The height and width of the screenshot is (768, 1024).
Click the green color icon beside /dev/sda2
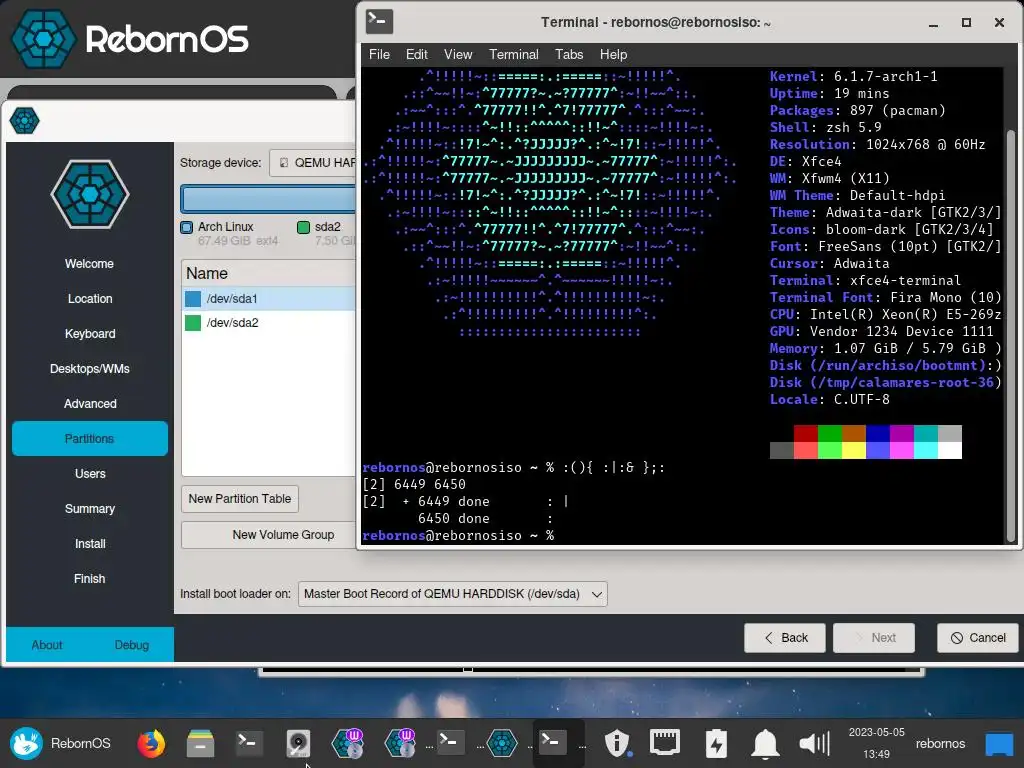[193, 323]
